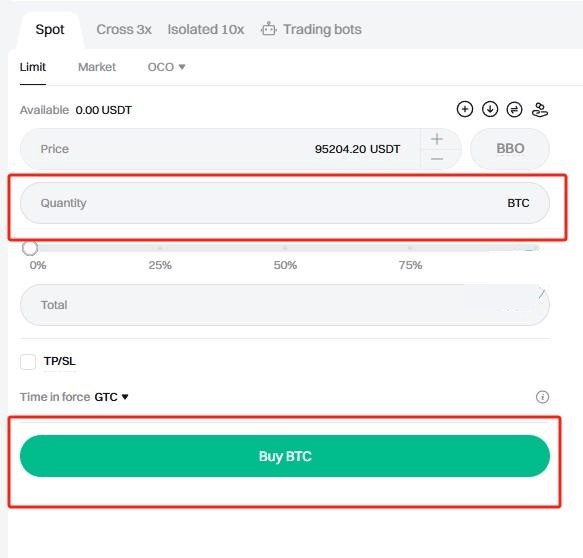Decrease price with the minus stepper

437,159
